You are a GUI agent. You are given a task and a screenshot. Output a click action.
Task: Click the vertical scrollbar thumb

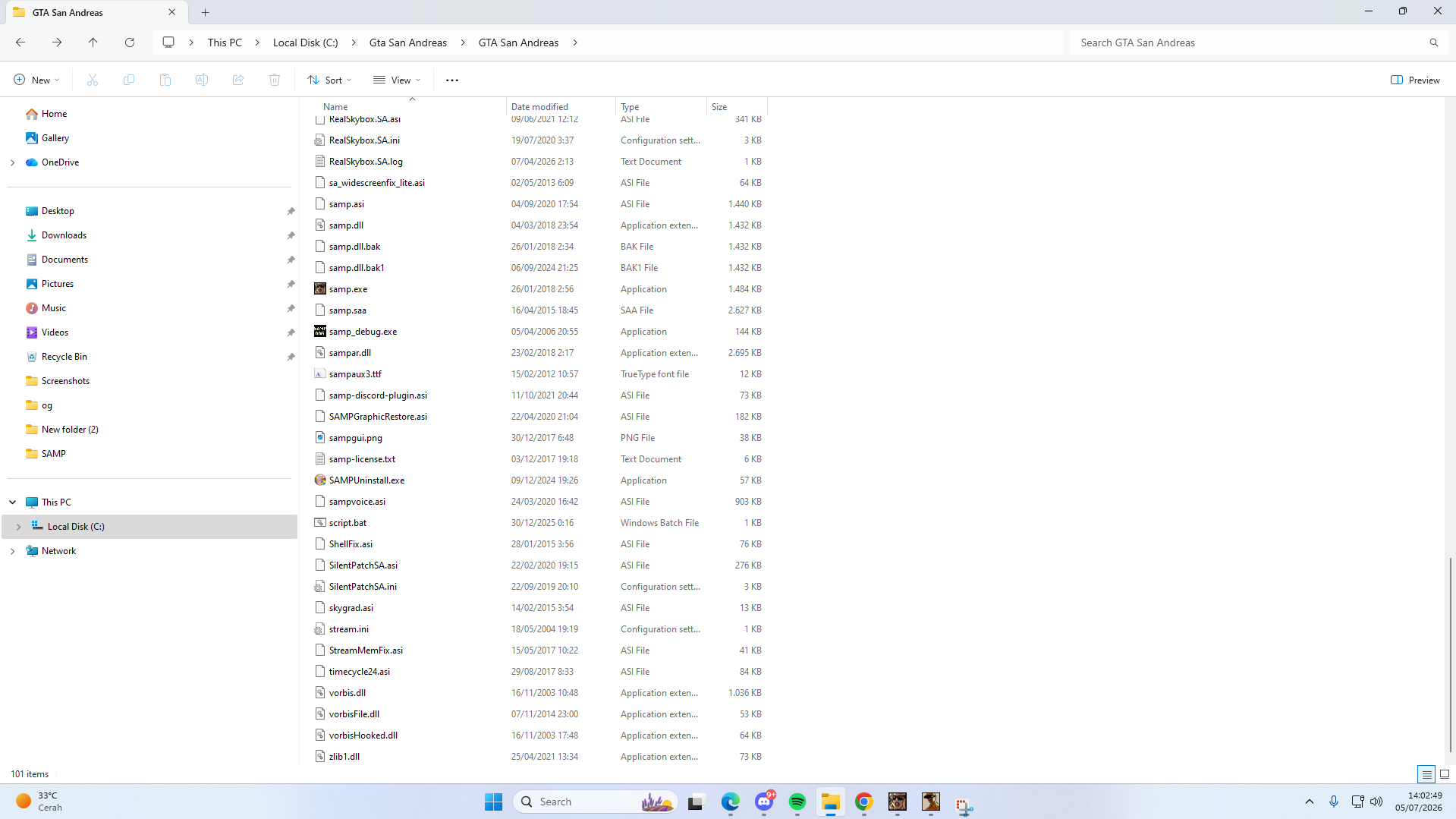pos(1450,657)
